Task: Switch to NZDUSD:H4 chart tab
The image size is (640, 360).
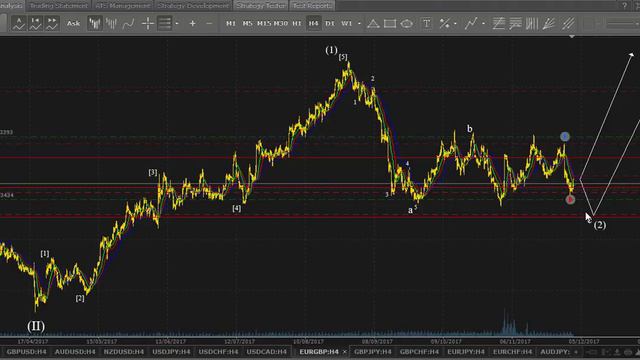Action: (124, 351)
